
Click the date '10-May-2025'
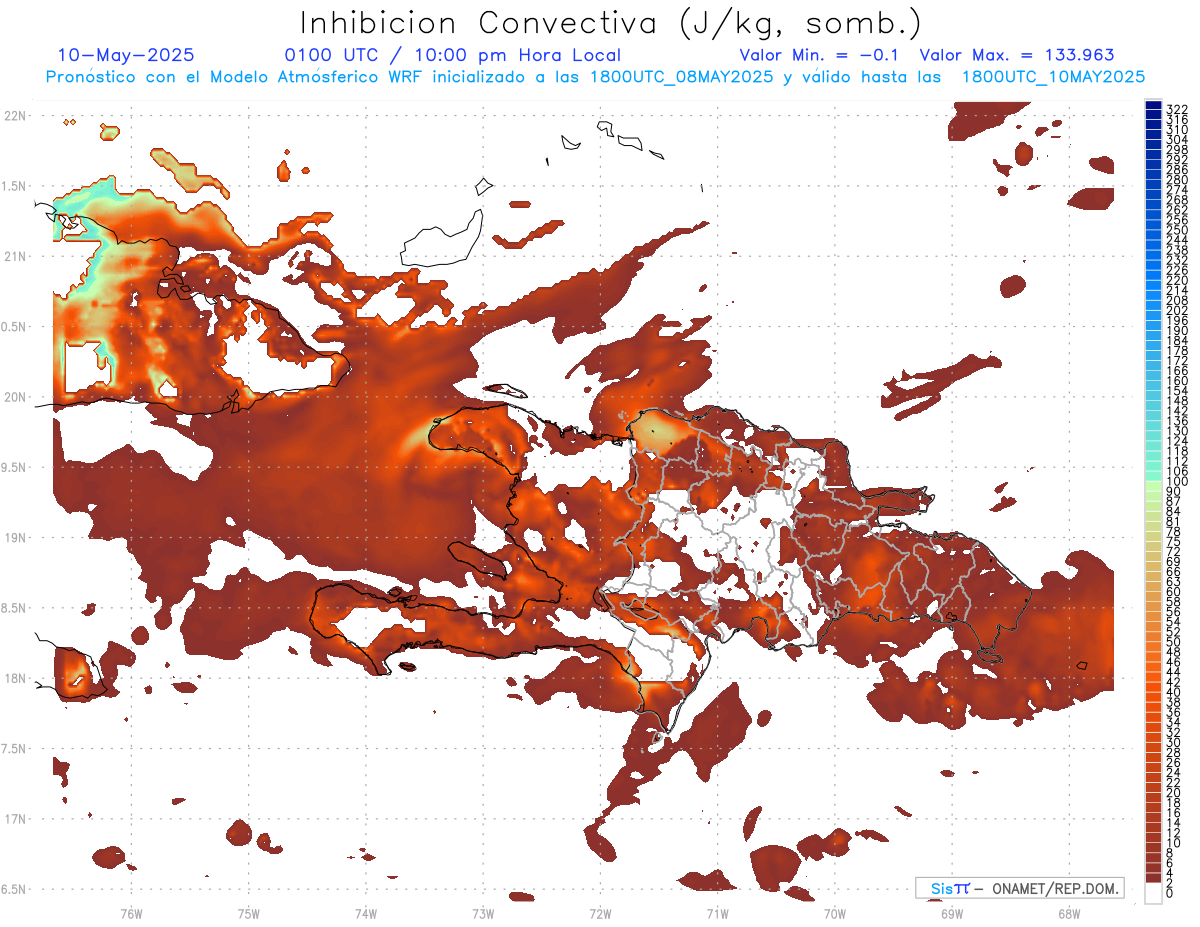pos(126,55)
